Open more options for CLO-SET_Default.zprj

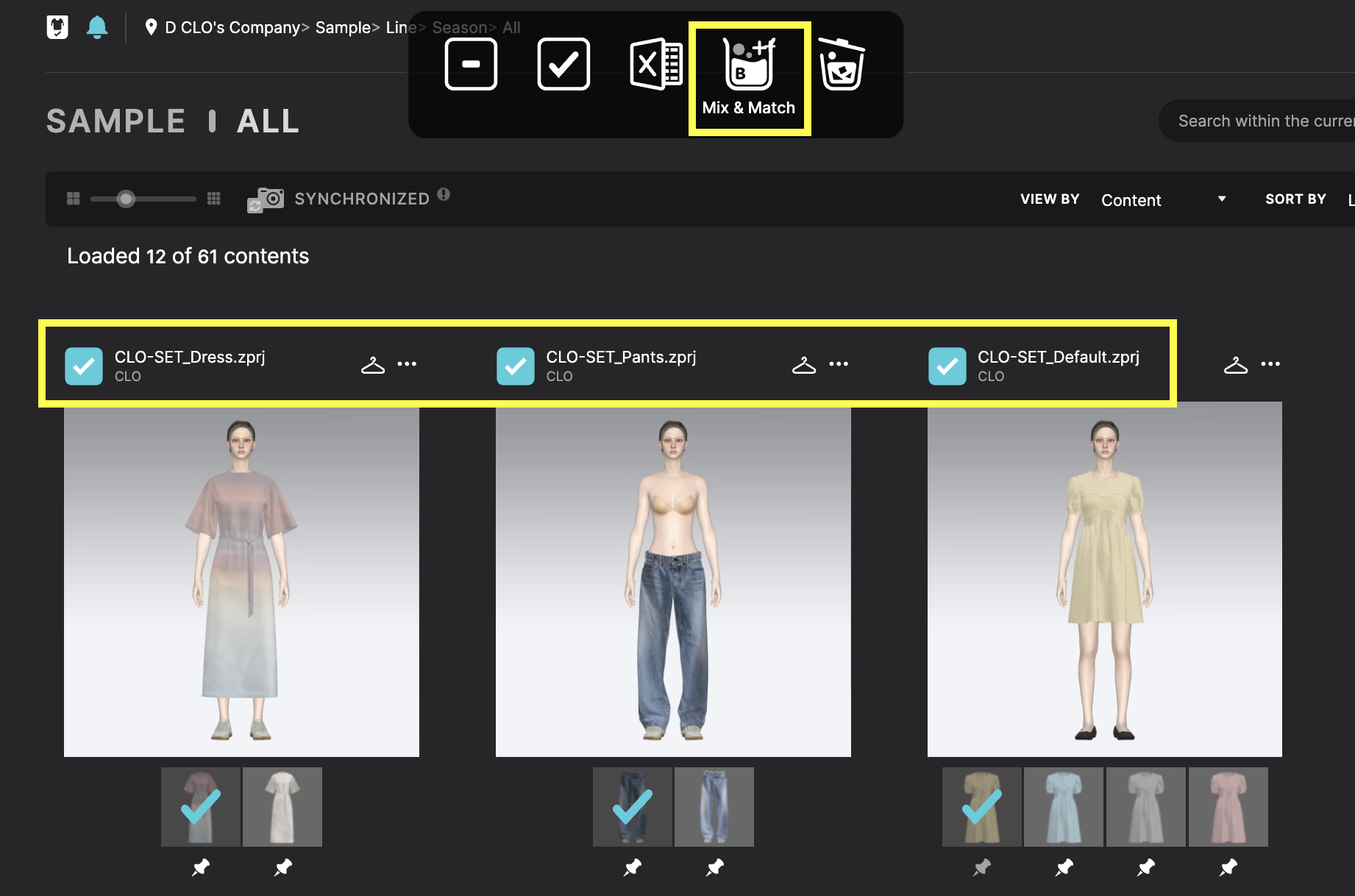[x=1270, y=364]
